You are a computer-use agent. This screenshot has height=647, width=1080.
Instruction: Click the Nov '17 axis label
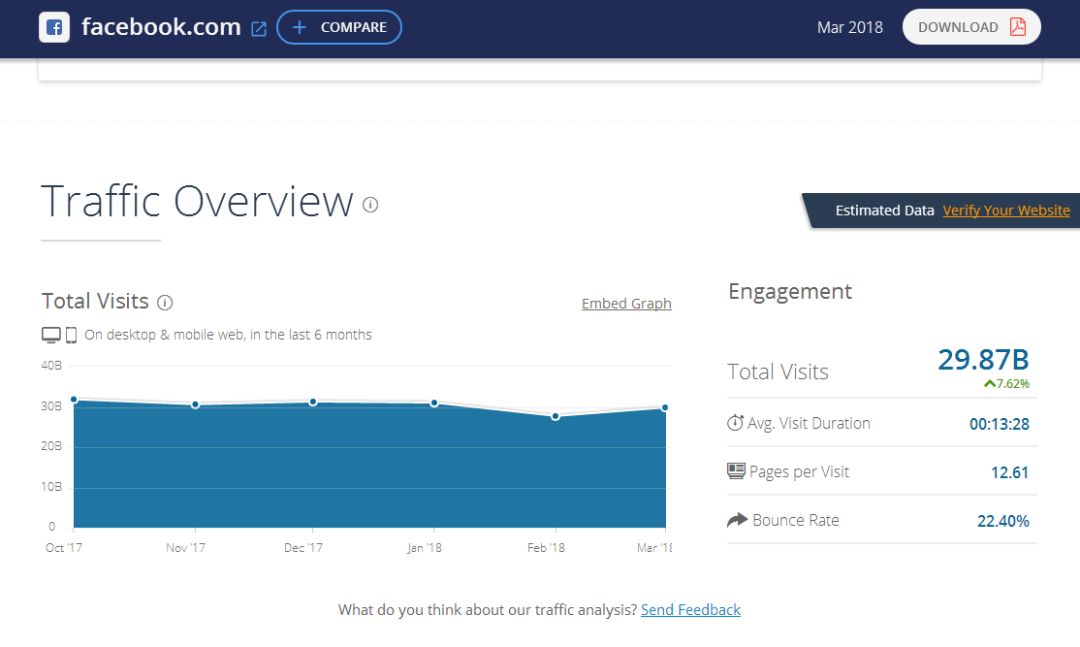(x=185, y=548)
